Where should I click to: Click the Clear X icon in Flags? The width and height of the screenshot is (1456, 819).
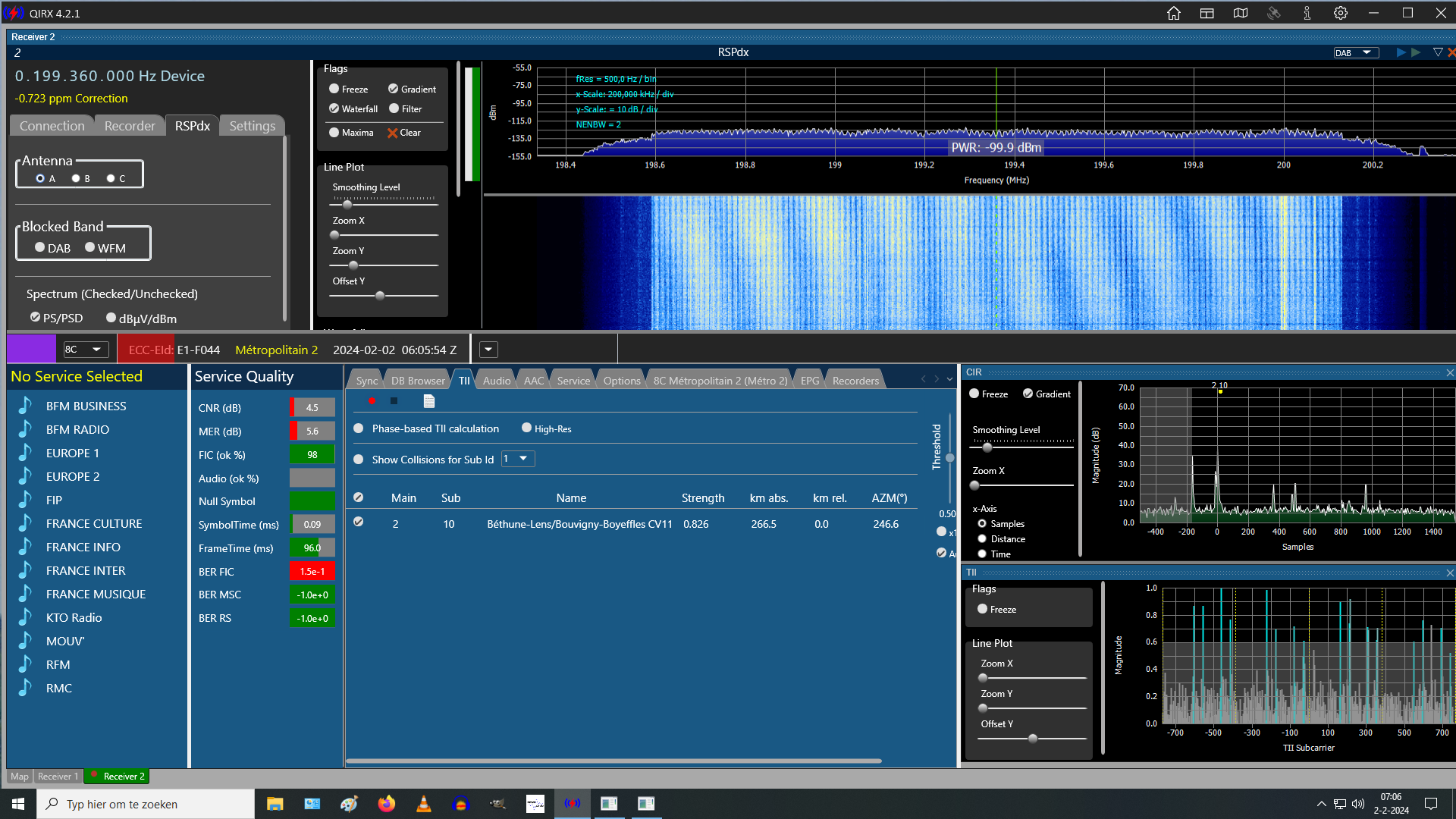(392, 133)
